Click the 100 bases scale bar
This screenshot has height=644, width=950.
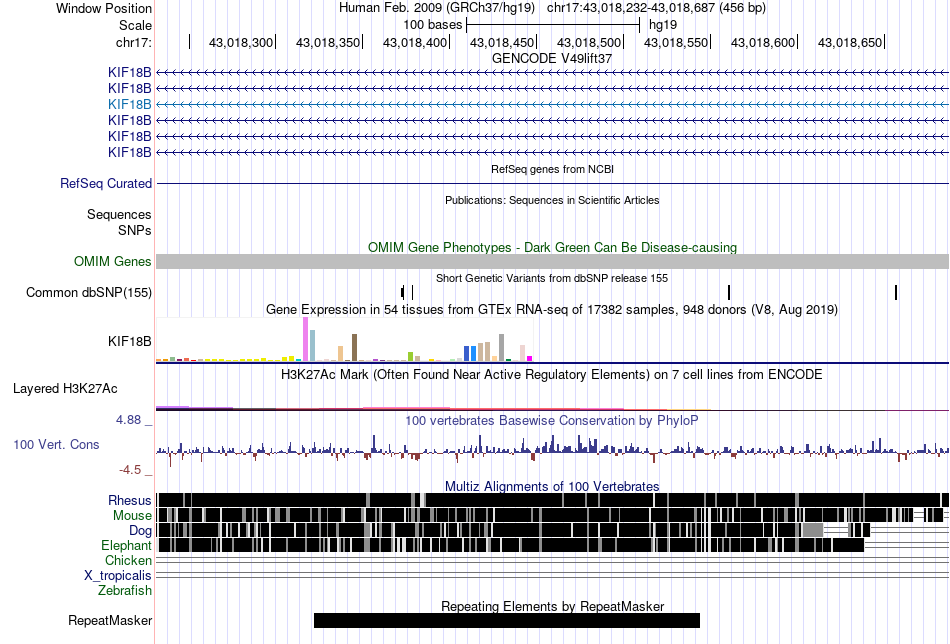coord(553,25)
